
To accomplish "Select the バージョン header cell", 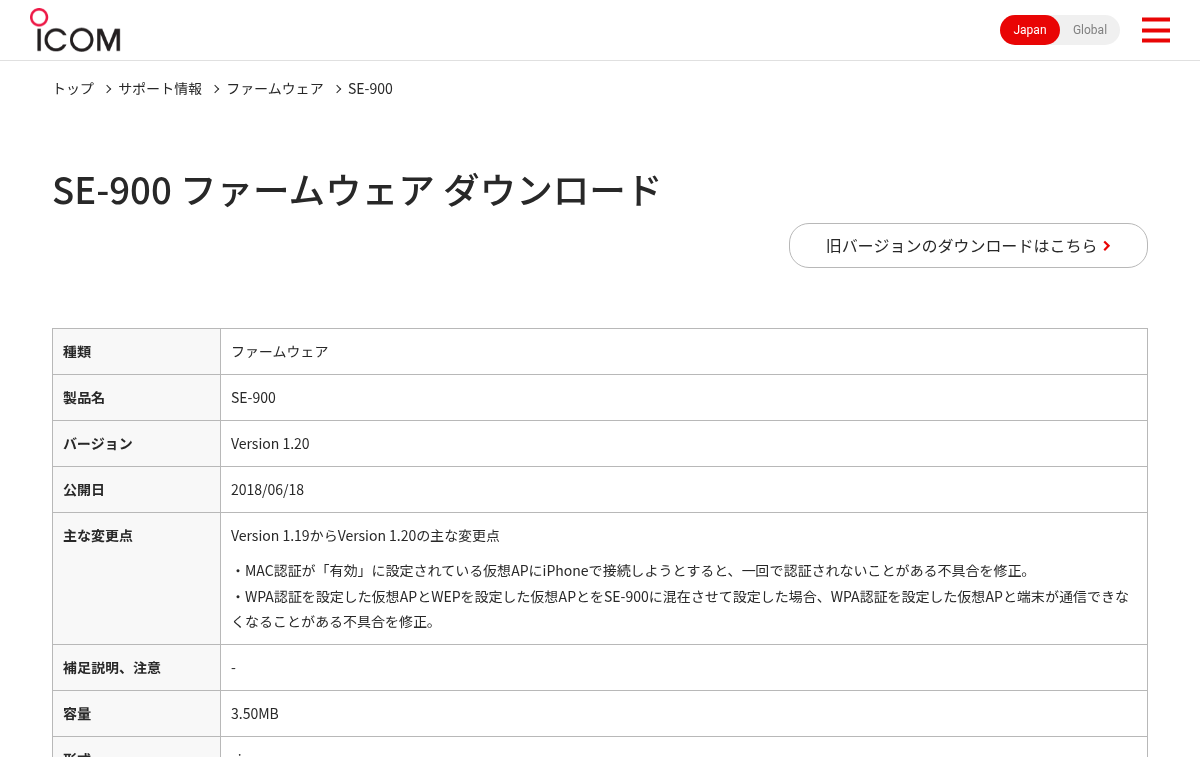I will point(136,443).
